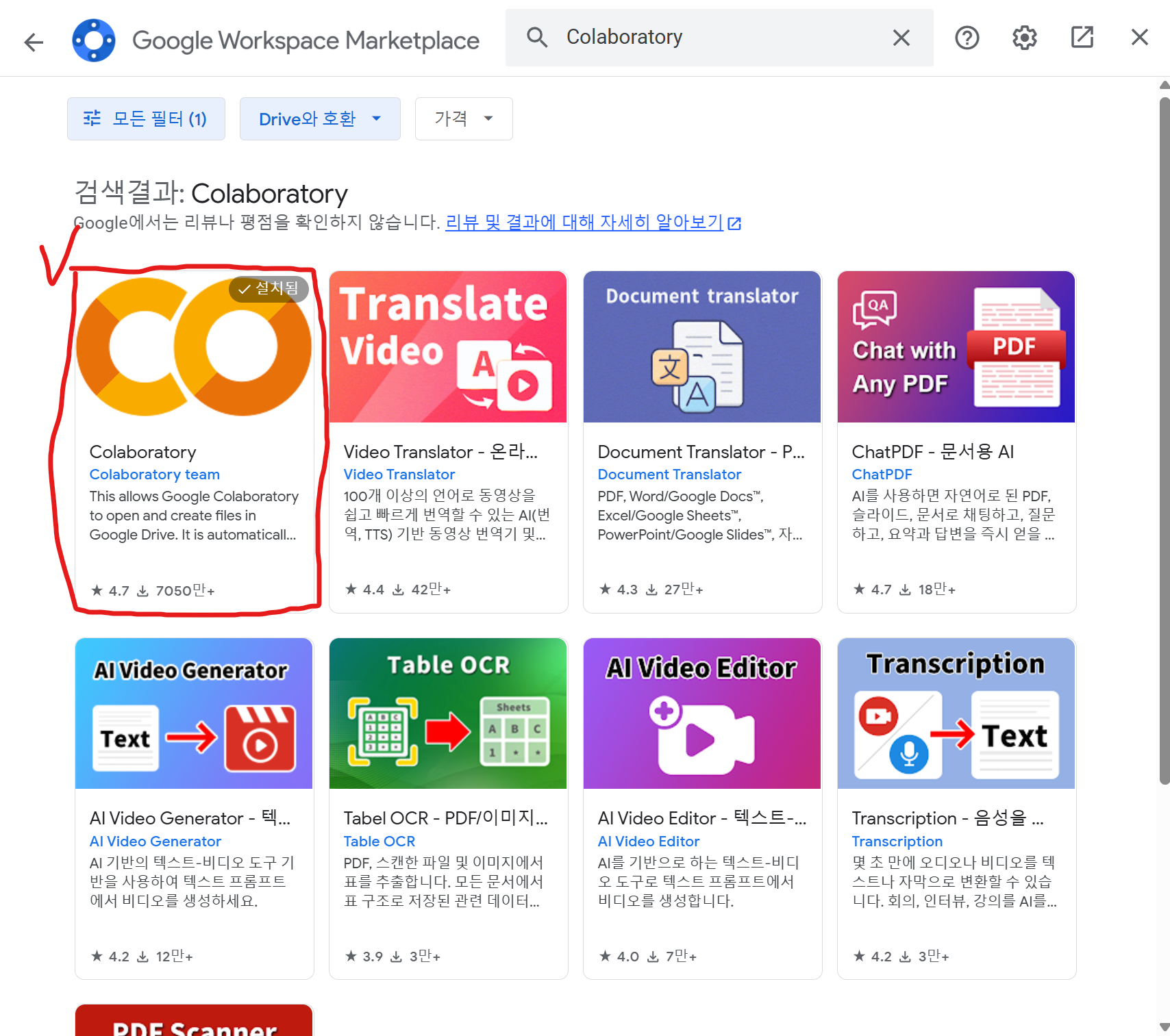1170x1036 pixels.
Task: Click the AI Video Generator thumbnail
Action: click(x=194, y=713)
